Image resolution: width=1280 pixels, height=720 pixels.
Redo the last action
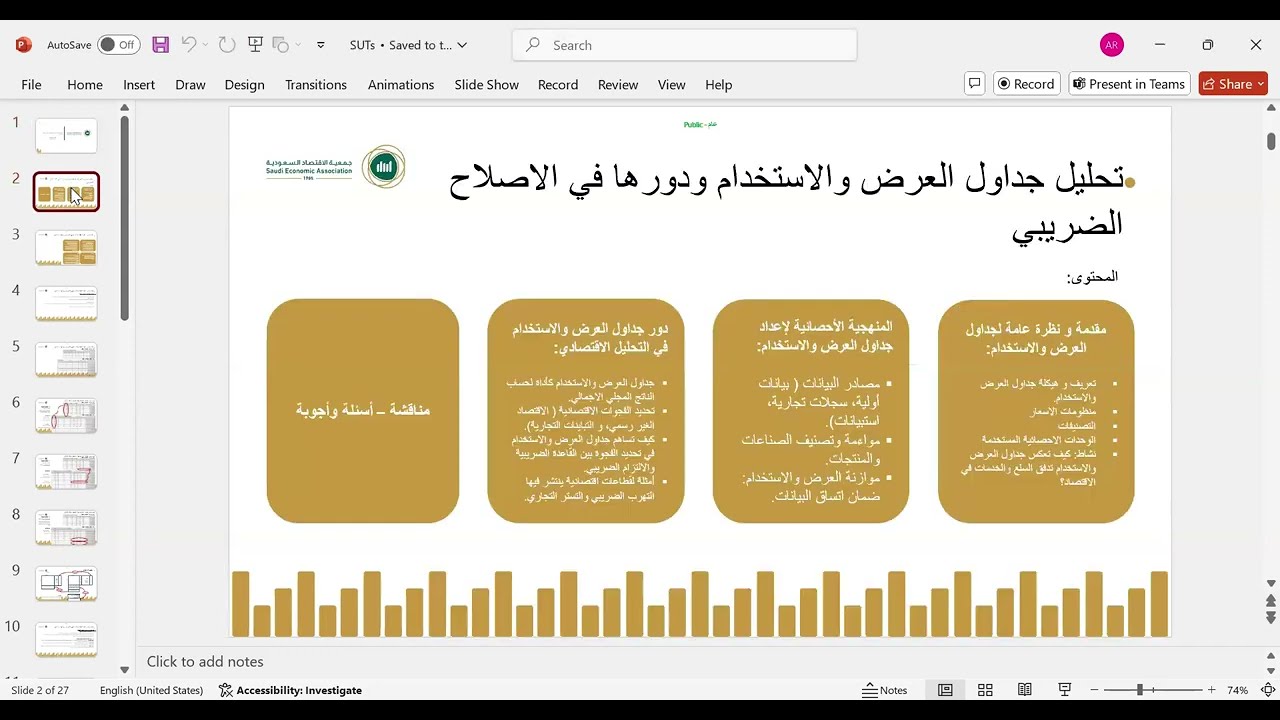point(227,45)
